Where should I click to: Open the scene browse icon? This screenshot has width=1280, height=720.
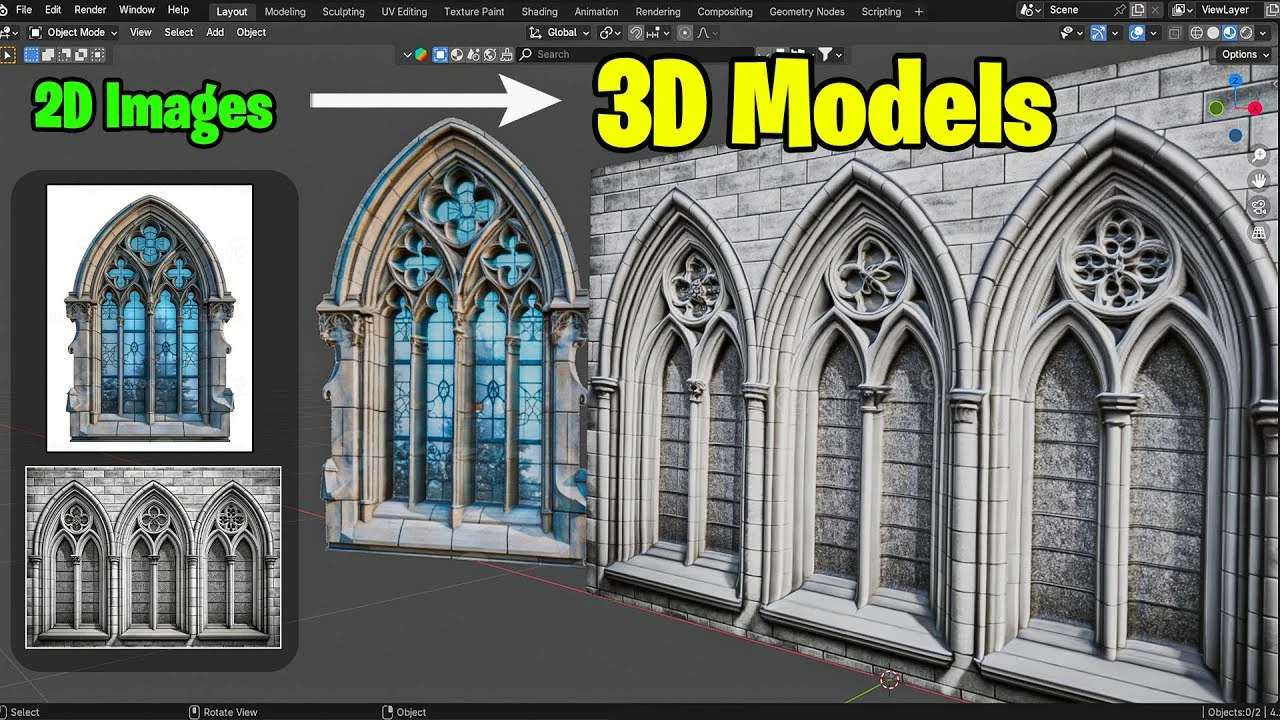tap(1031, 10)
